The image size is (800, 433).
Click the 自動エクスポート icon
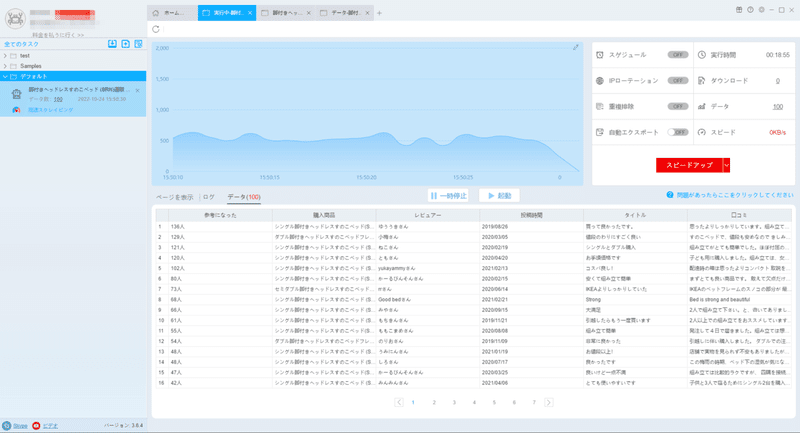[x=600, y=132]
